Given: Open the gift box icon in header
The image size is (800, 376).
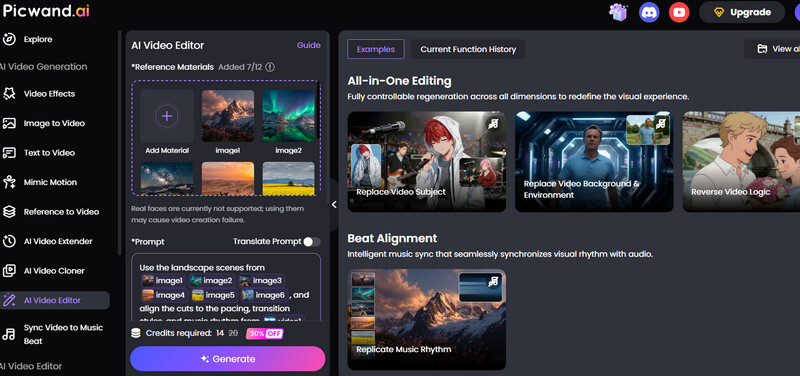Looking at the screenshot, I should (618, 12).
